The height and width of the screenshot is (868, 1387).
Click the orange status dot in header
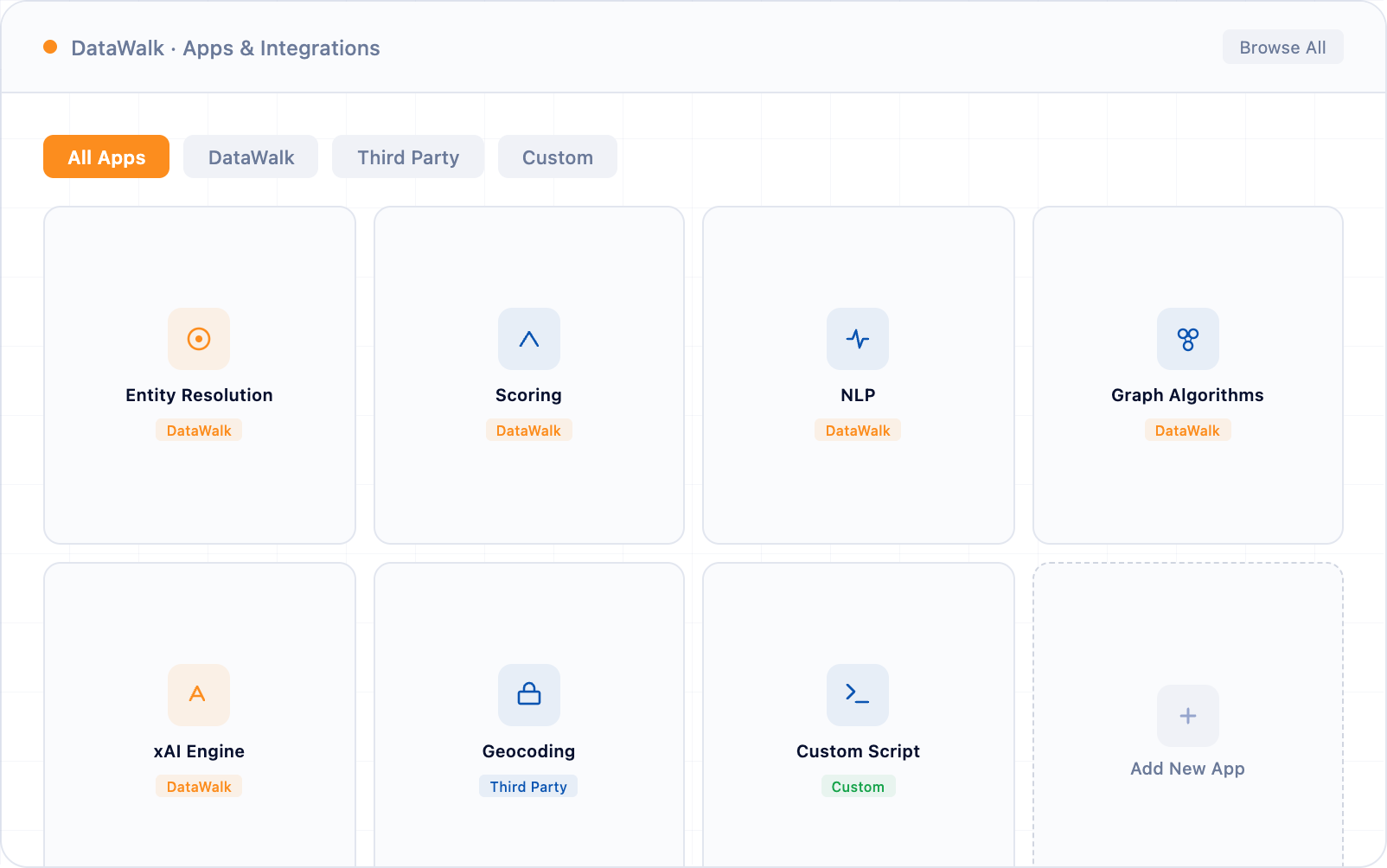click(x=50, y=47)
